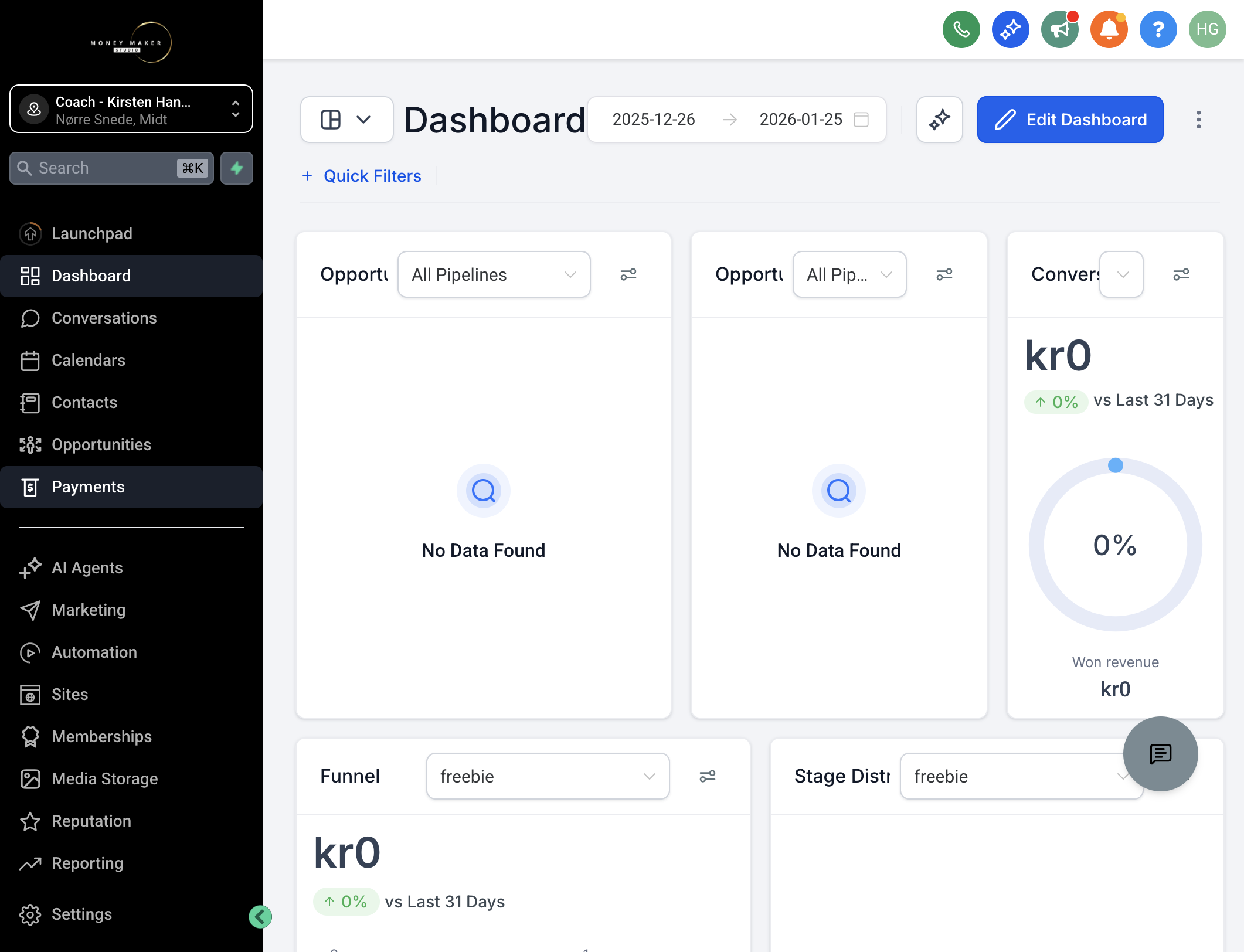Open the floating chat widget button

[x=1160, y=754]
